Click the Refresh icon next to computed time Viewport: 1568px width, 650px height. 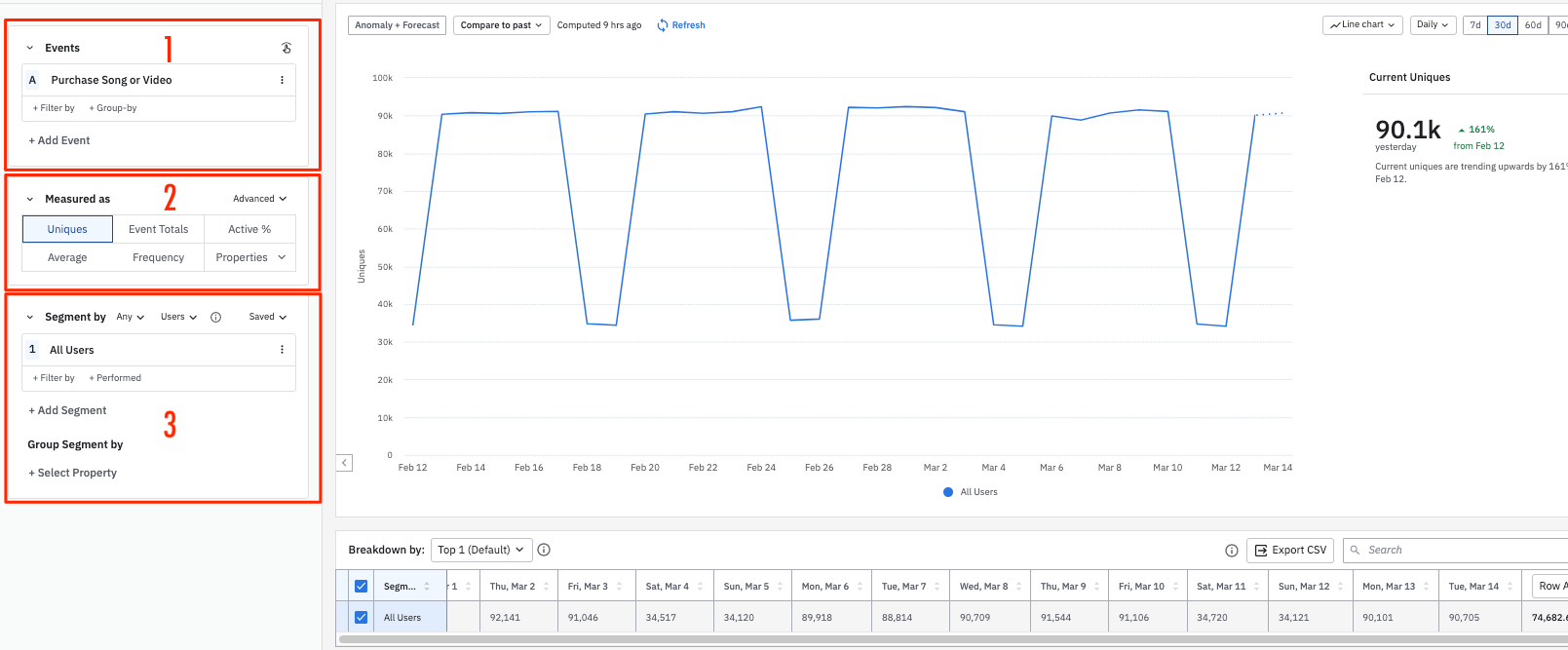(663, 25)
